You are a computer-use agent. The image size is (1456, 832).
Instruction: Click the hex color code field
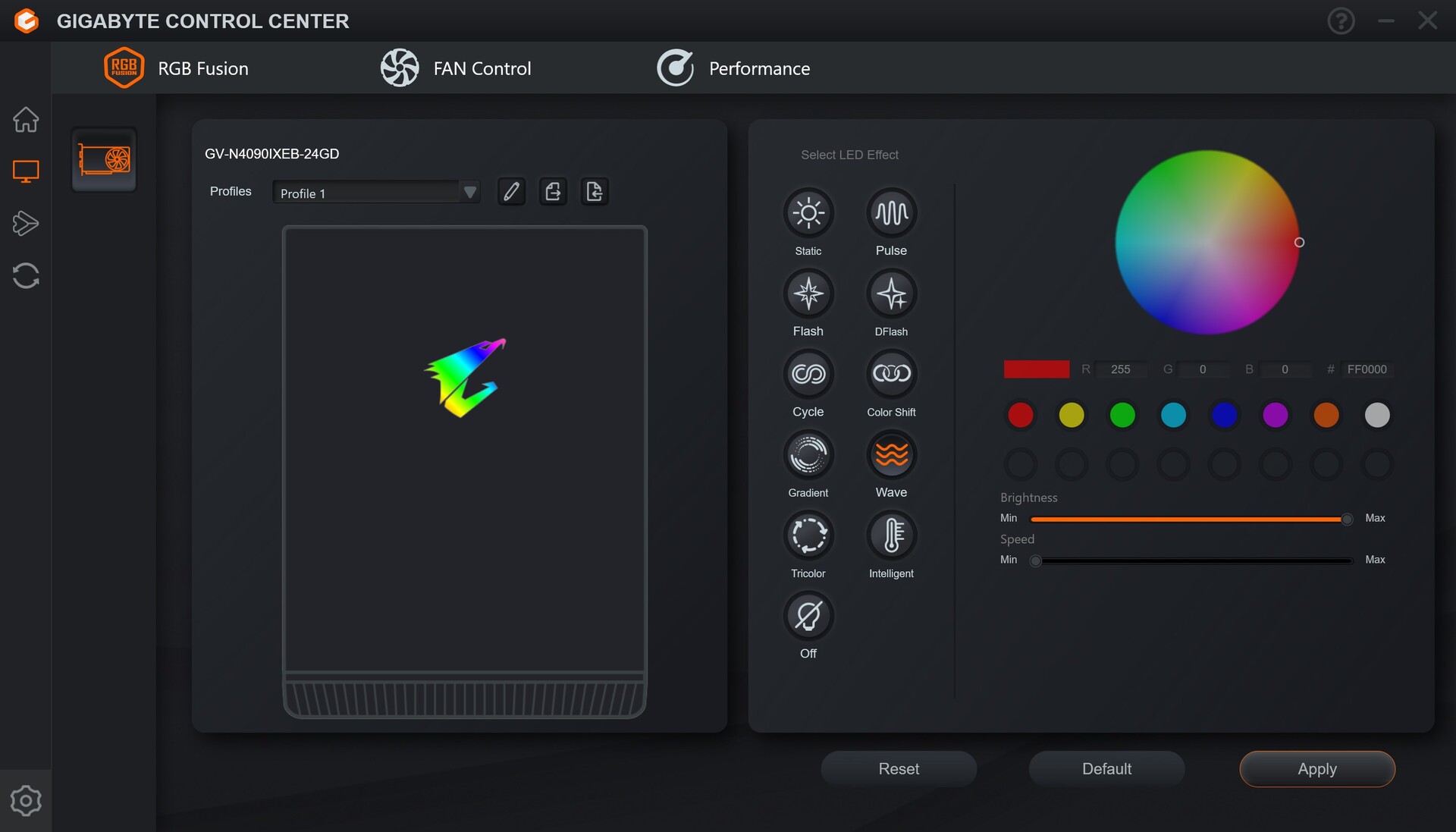coord(1367,369)
